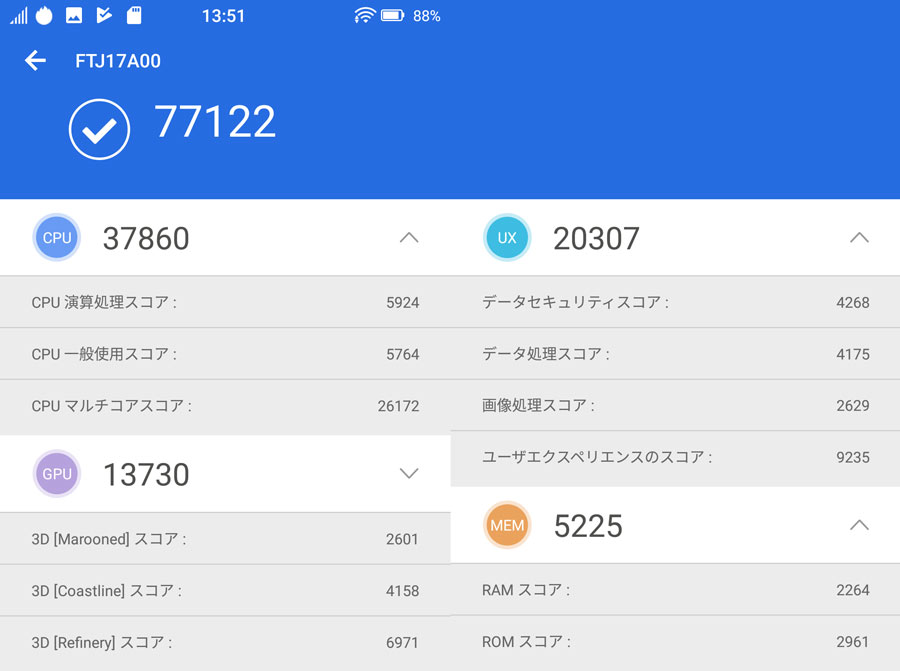Image resolution: width=900 pixels, height=671 pixels.
Task: Select the CPU マルチコアスコア row
Action: [x=225, y=406]
